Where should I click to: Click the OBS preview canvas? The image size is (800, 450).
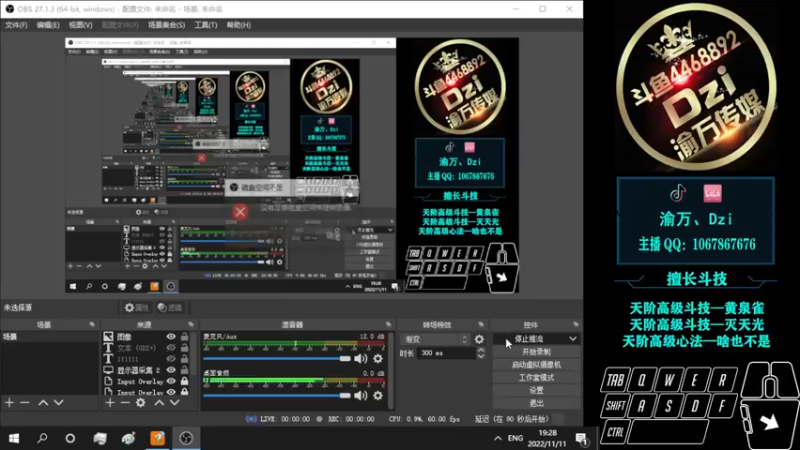click(292, 165)
